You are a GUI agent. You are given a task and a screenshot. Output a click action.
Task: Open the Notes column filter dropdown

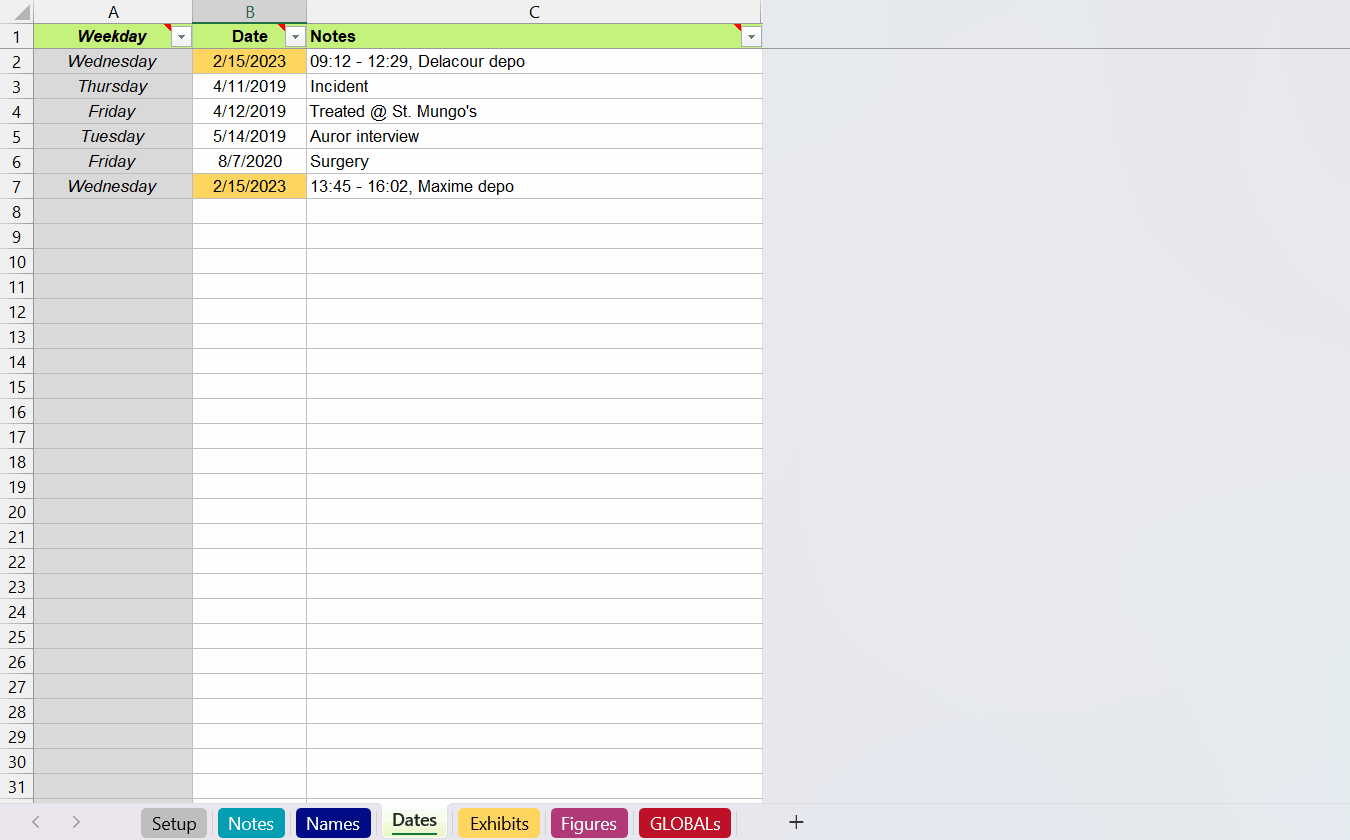pos(751,37)
